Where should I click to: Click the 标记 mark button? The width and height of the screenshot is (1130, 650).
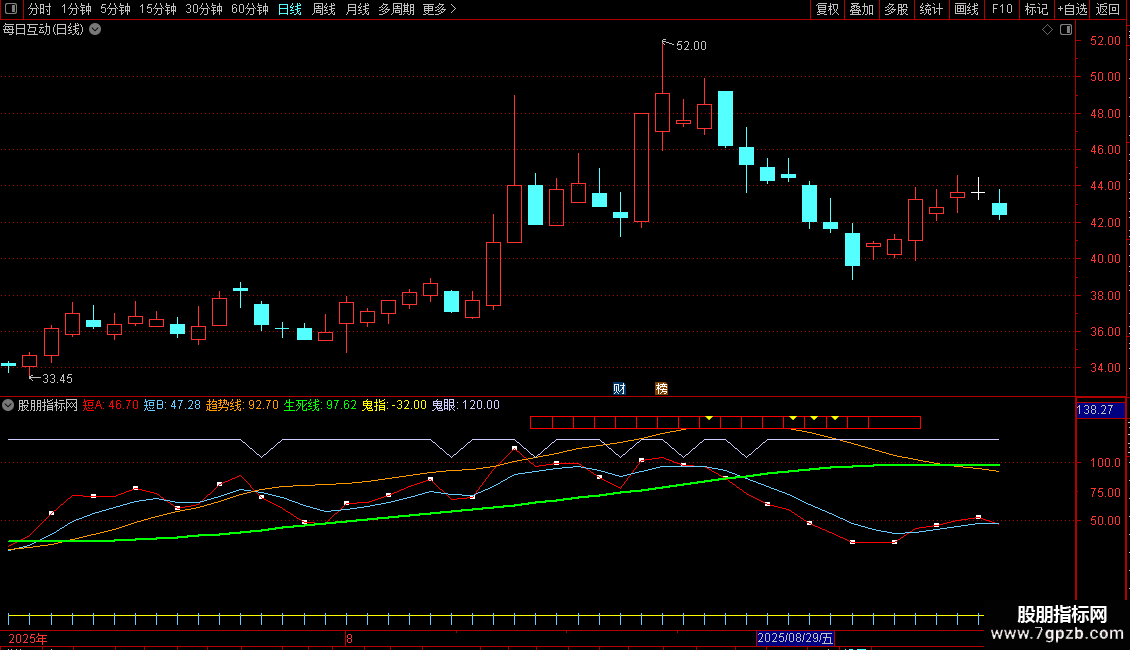tap(1036, 9)
